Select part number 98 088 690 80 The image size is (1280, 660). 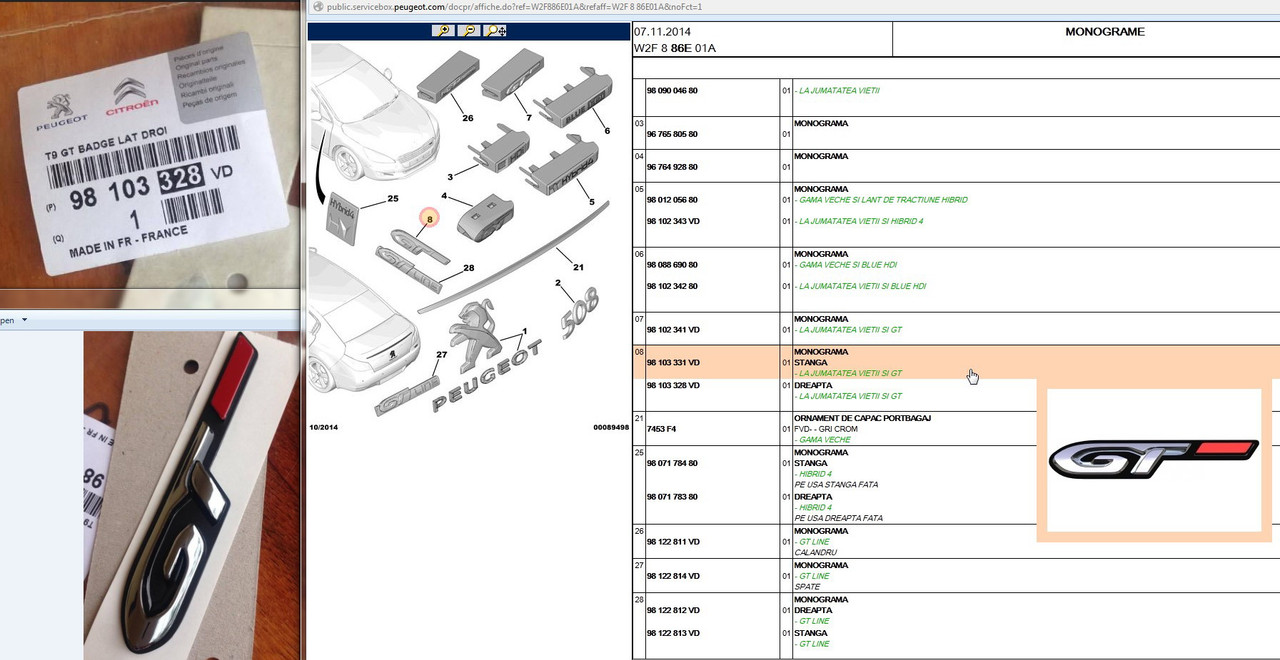(672, 265)
